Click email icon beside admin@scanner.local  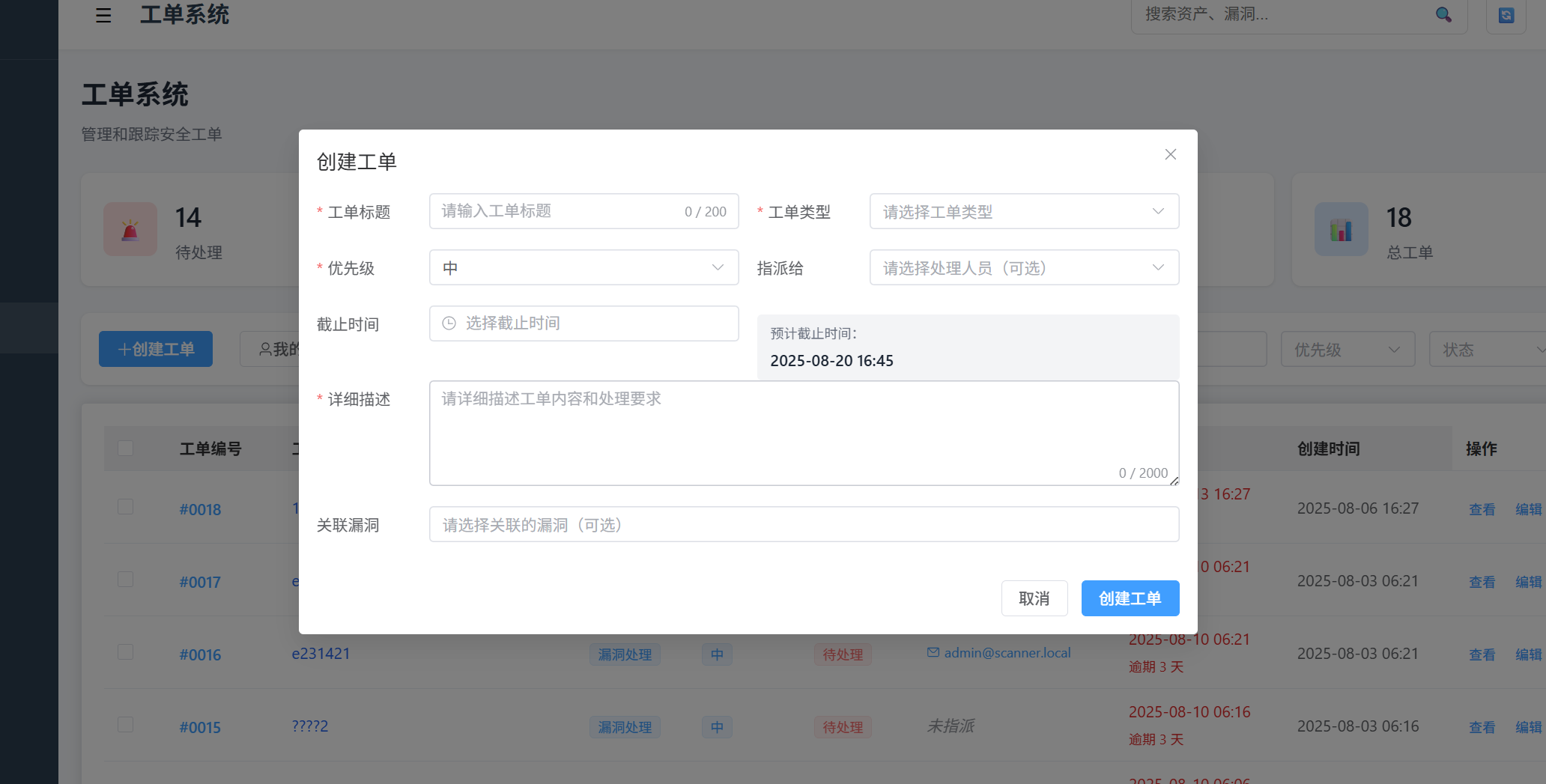pyautogui.click(x=933, y=653)
